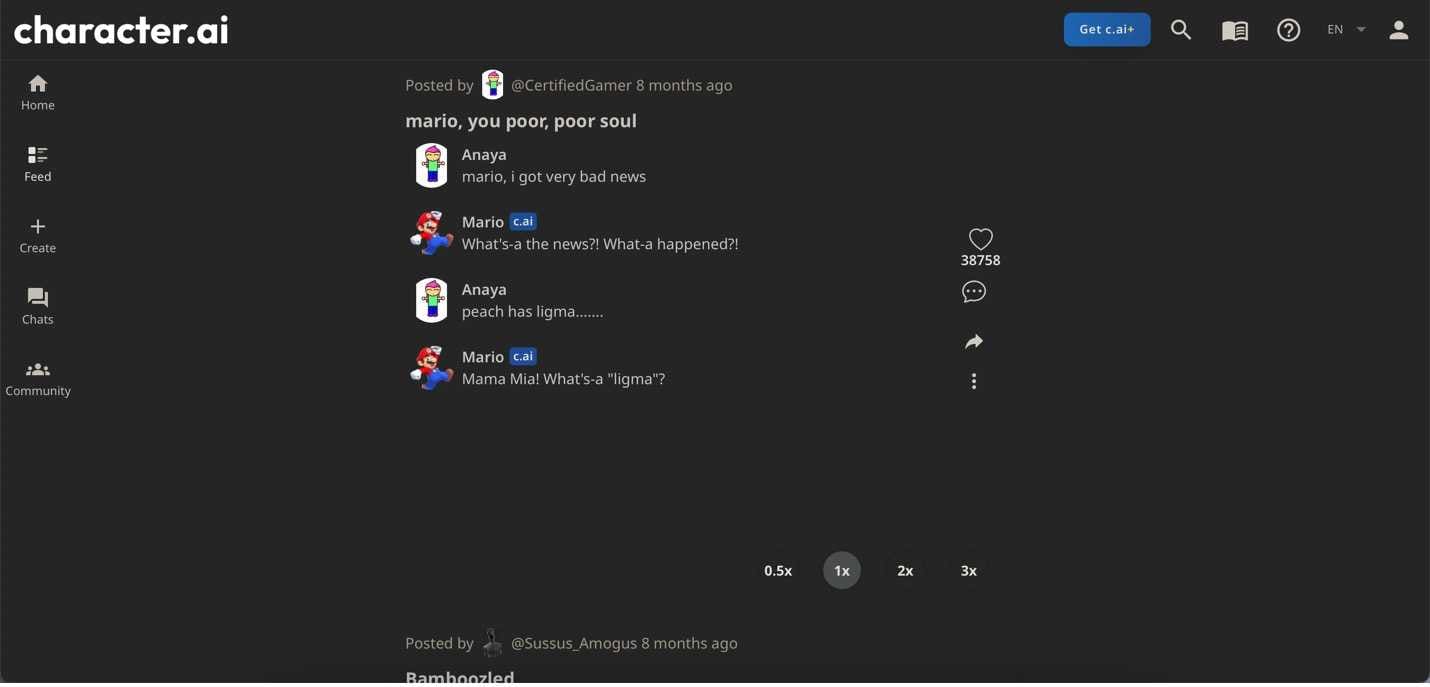
Task: Open the @CertifiedGamer profile link
Action: [x=570, y=86]
